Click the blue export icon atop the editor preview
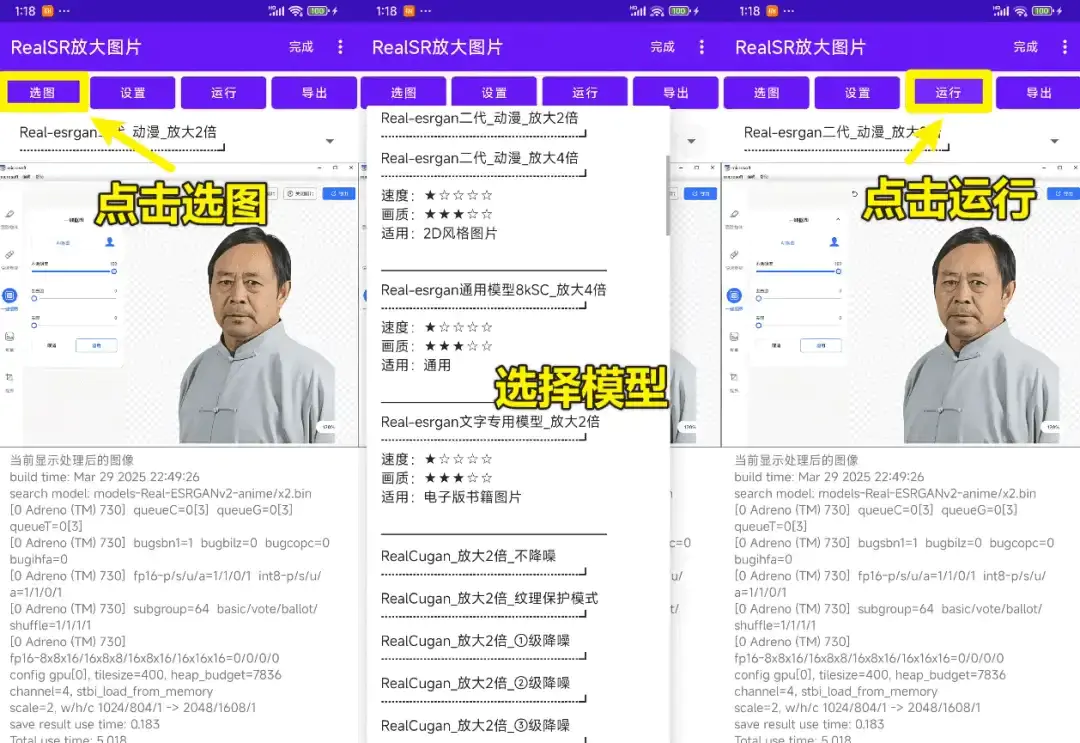 (x=338, y=193)
